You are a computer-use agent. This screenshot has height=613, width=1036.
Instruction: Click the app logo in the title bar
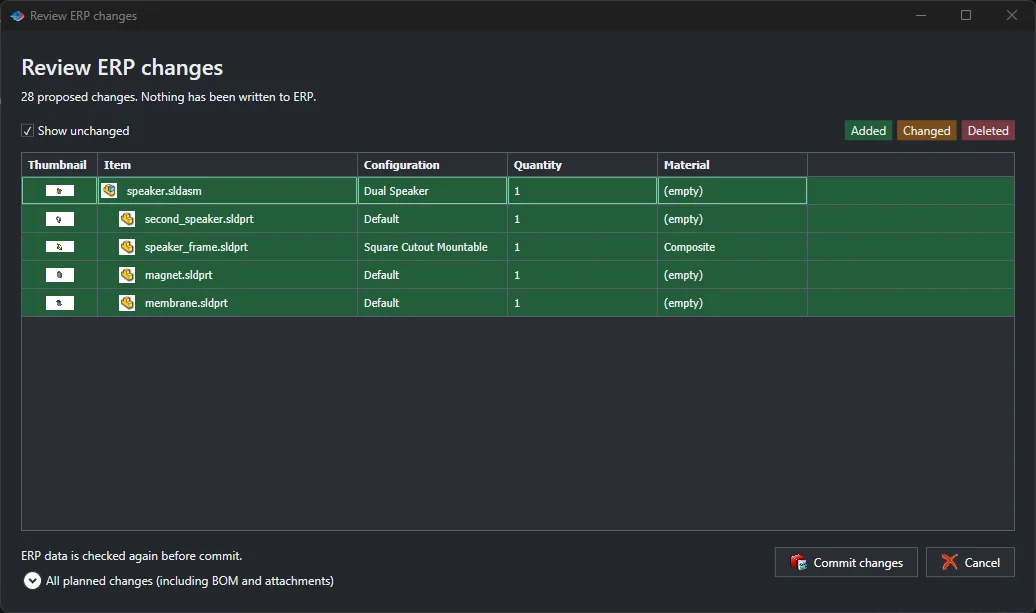(x=17, y=16)
